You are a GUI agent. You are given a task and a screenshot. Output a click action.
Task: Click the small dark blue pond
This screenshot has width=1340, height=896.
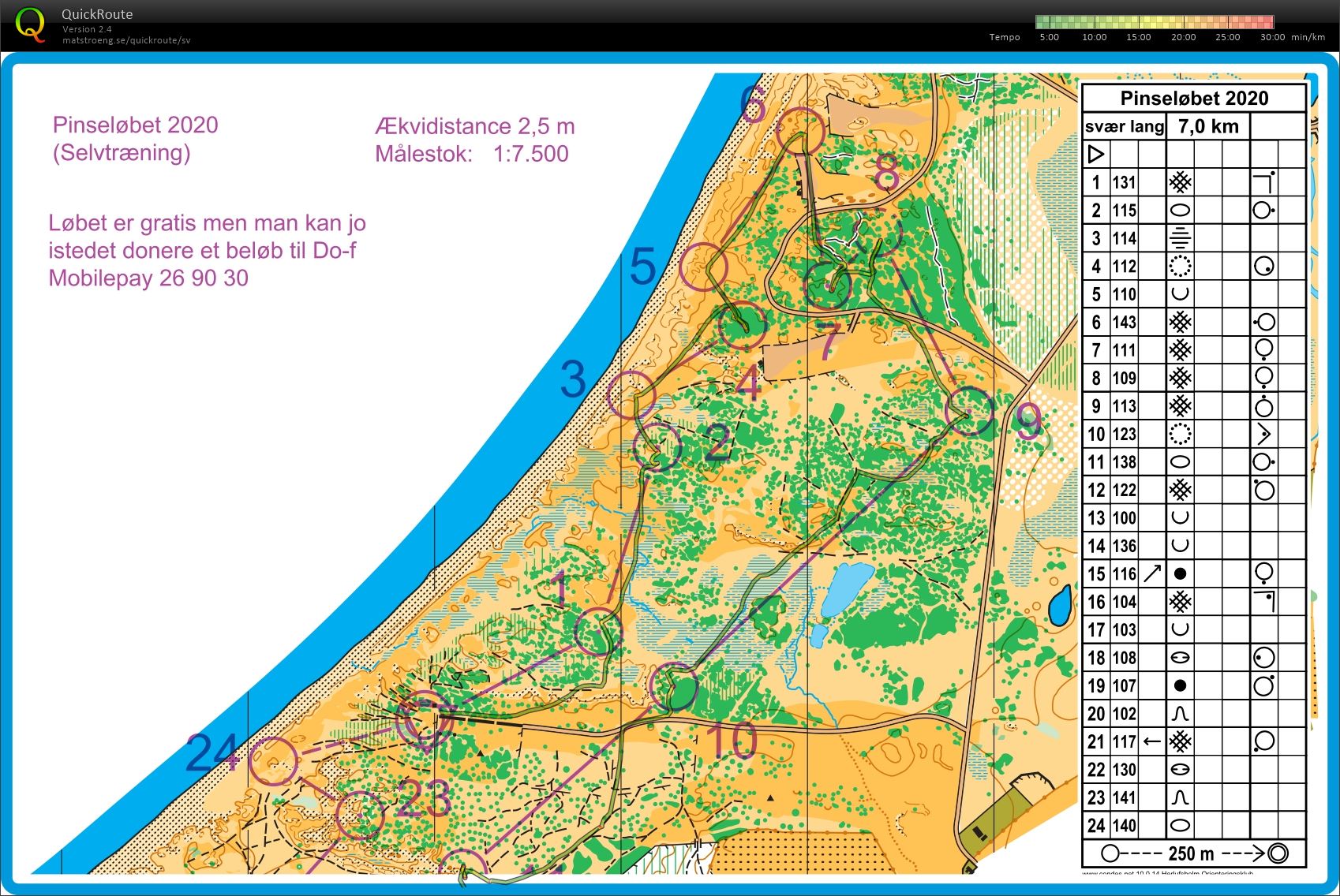tap(1059, 607)
